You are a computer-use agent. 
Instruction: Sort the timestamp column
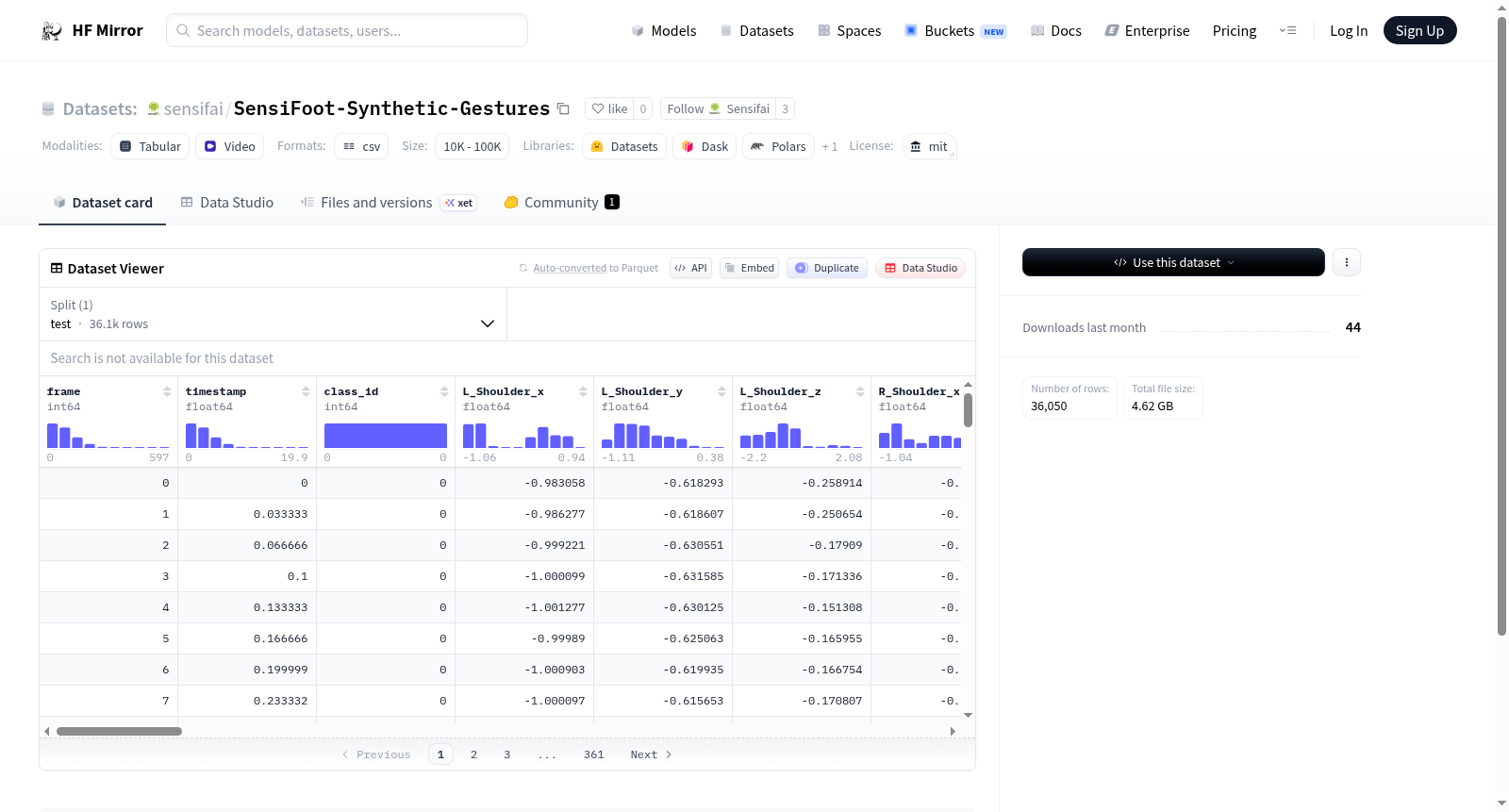pyautogui.click(x=306, y=391)
